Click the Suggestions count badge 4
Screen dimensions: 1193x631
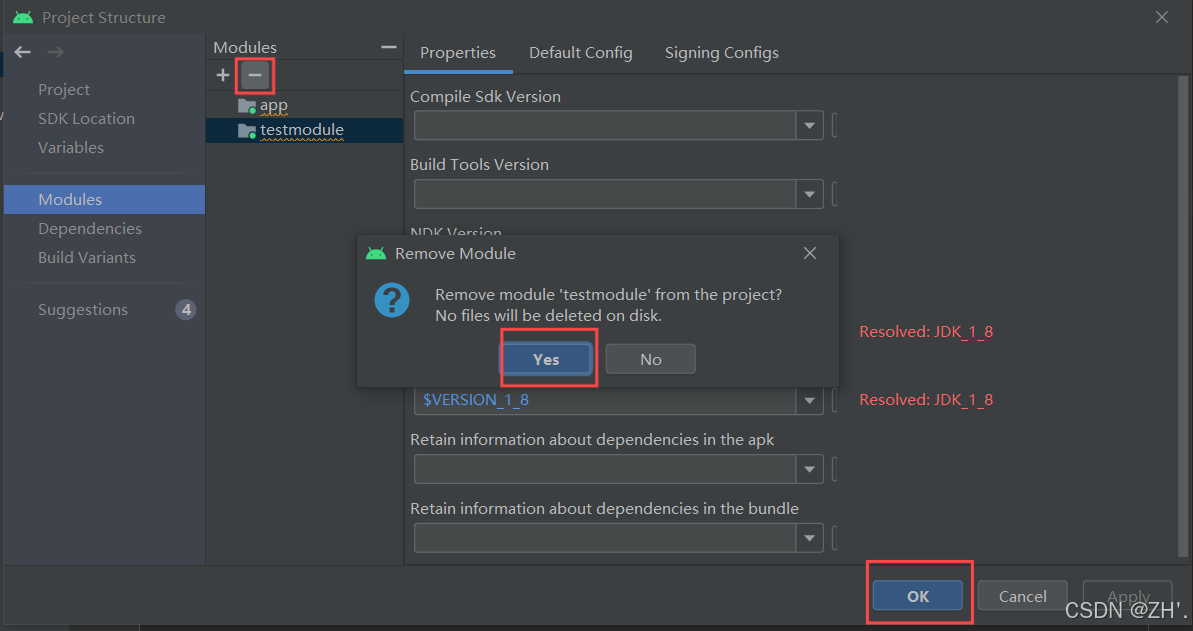pyautogui.click(x=186, y=310)
